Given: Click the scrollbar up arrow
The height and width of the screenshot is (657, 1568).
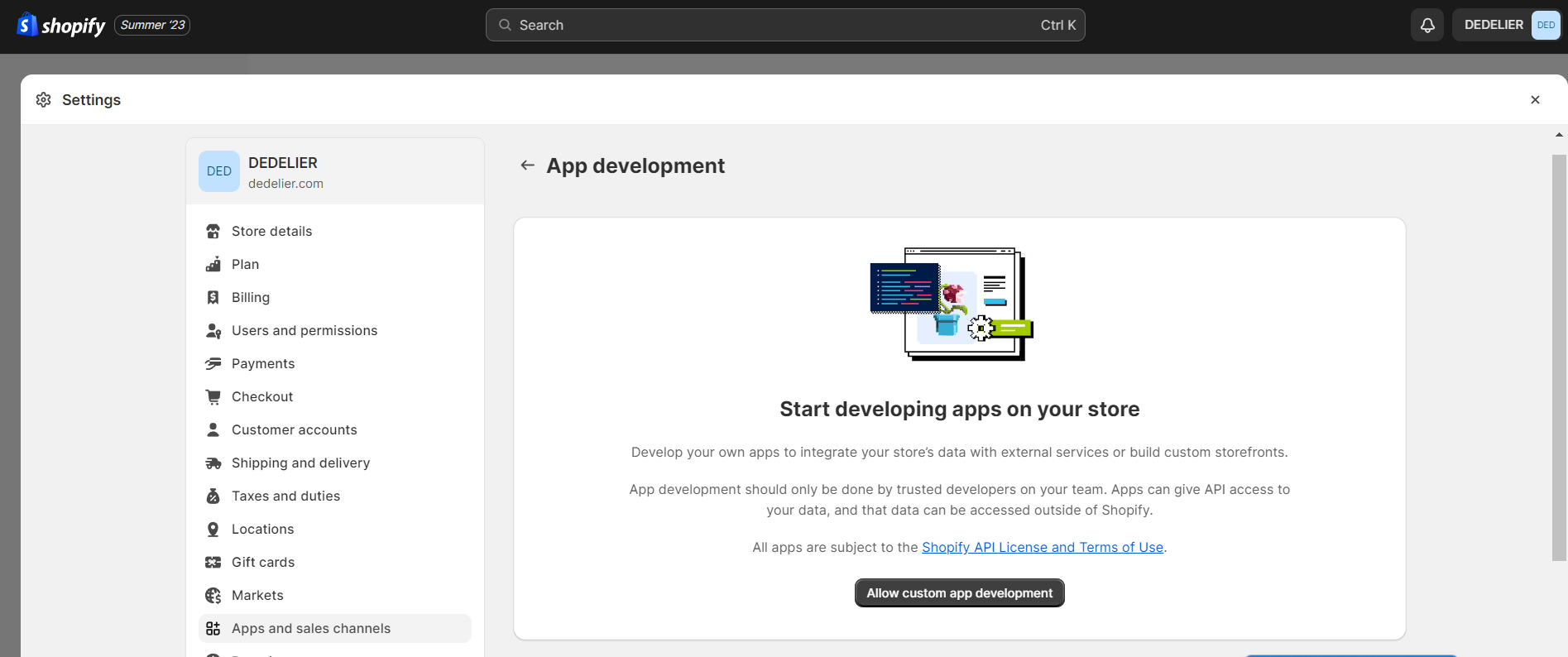Looking at the screenshot, I should (1559, 134).
